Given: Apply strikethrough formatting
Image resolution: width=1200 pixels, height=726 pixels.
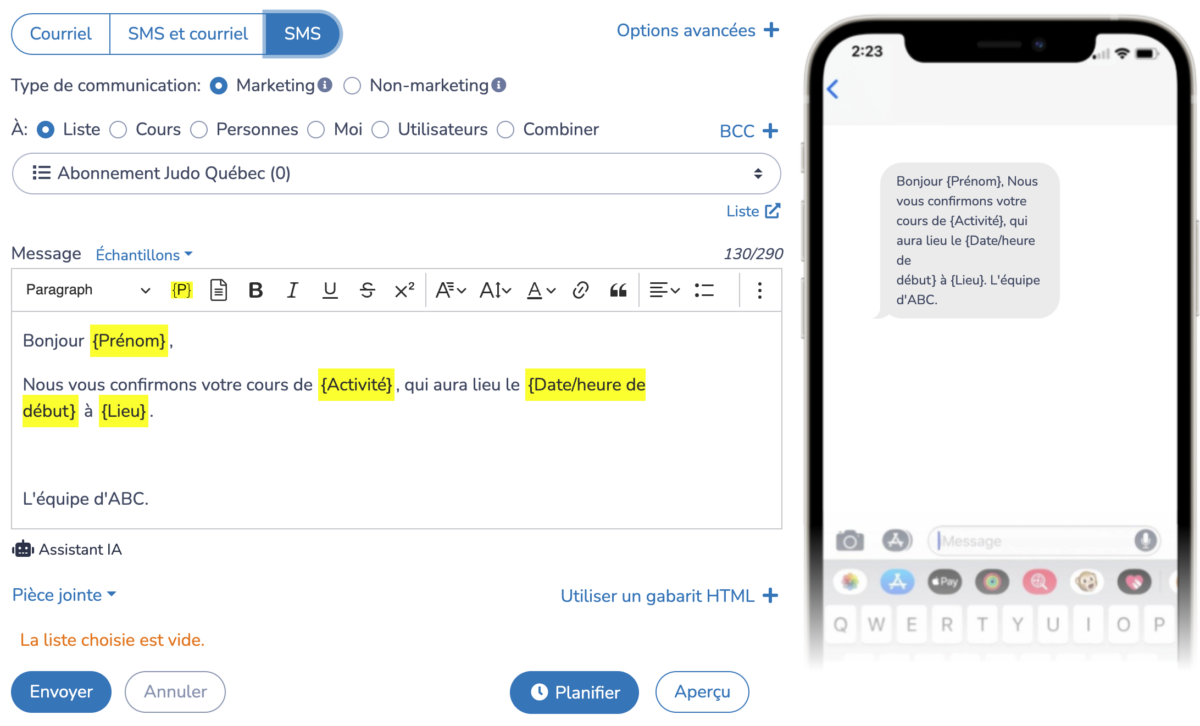Looking at the screenshot, I should coord(367,289).
